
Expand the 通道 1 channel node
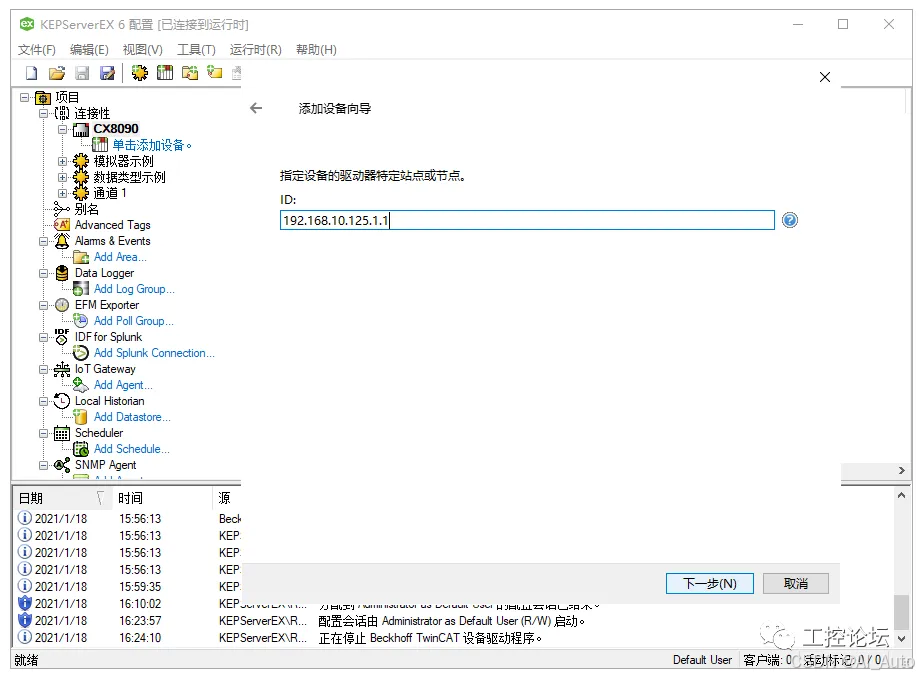pos(63,193)
